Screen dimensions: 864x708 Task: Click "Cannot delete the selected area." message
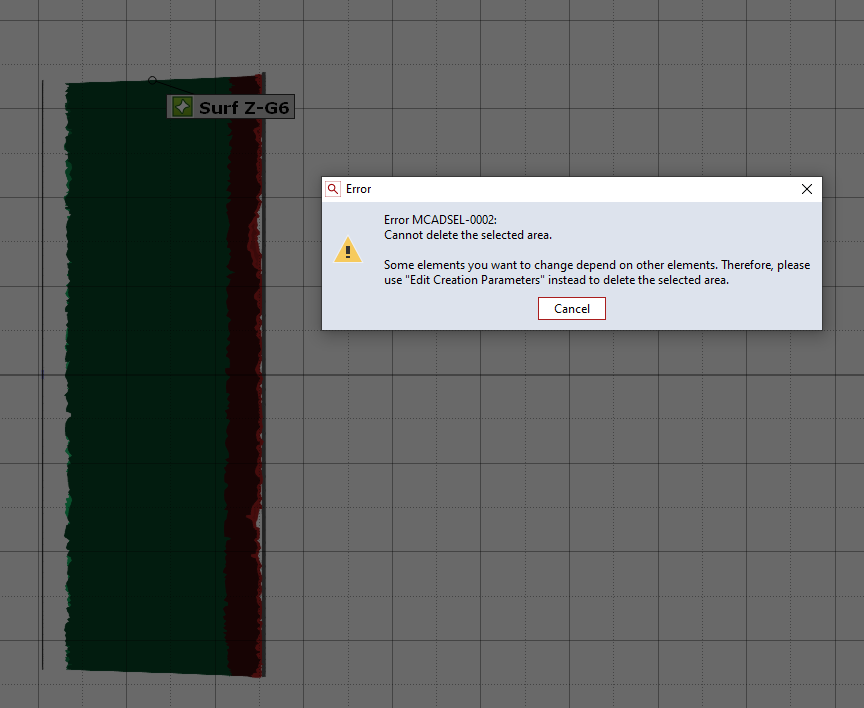(468, 235)
